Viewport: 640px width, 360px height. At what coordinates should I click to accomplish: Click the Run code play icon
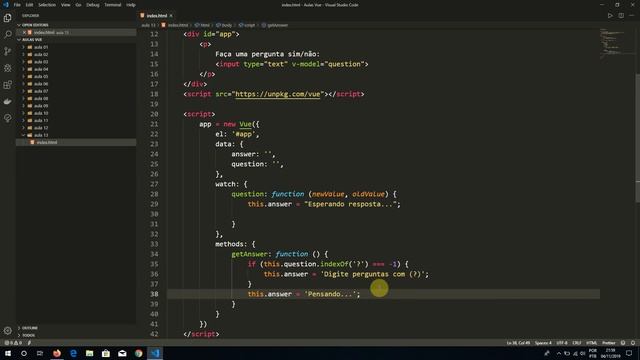pos(610,16)
